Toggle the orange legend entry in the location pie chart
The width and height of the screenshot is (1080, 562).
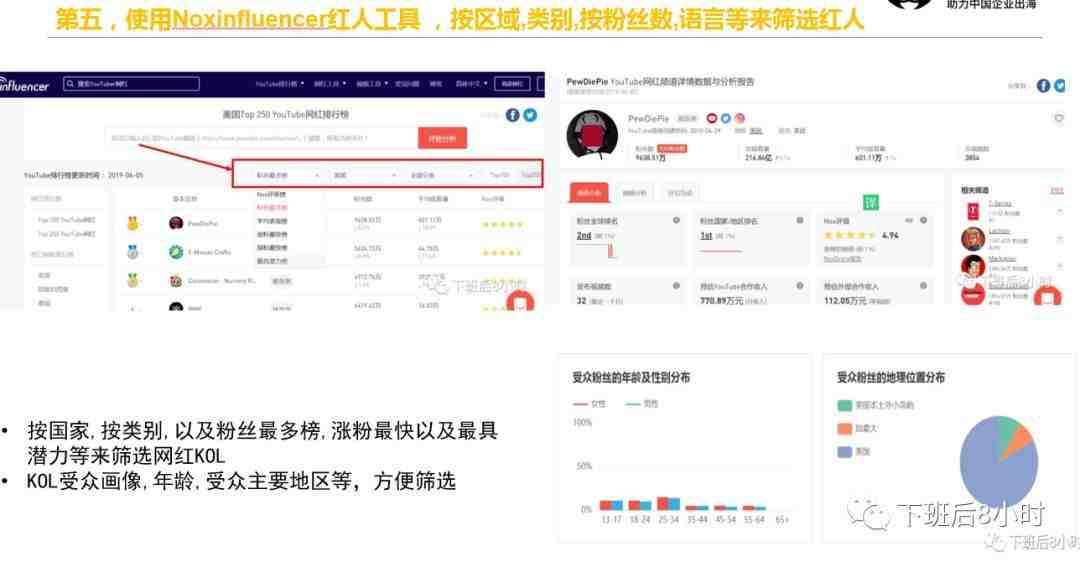[857, 428]
